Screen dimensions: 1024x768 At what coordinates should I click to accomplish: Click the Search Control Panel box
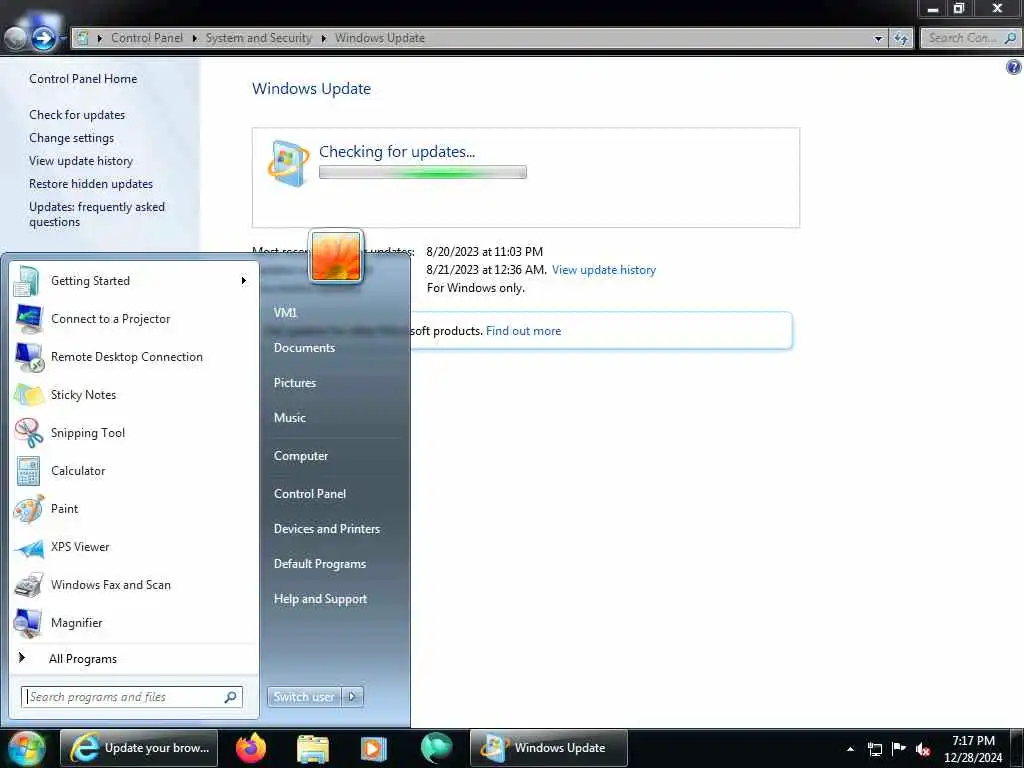[970, 38]
